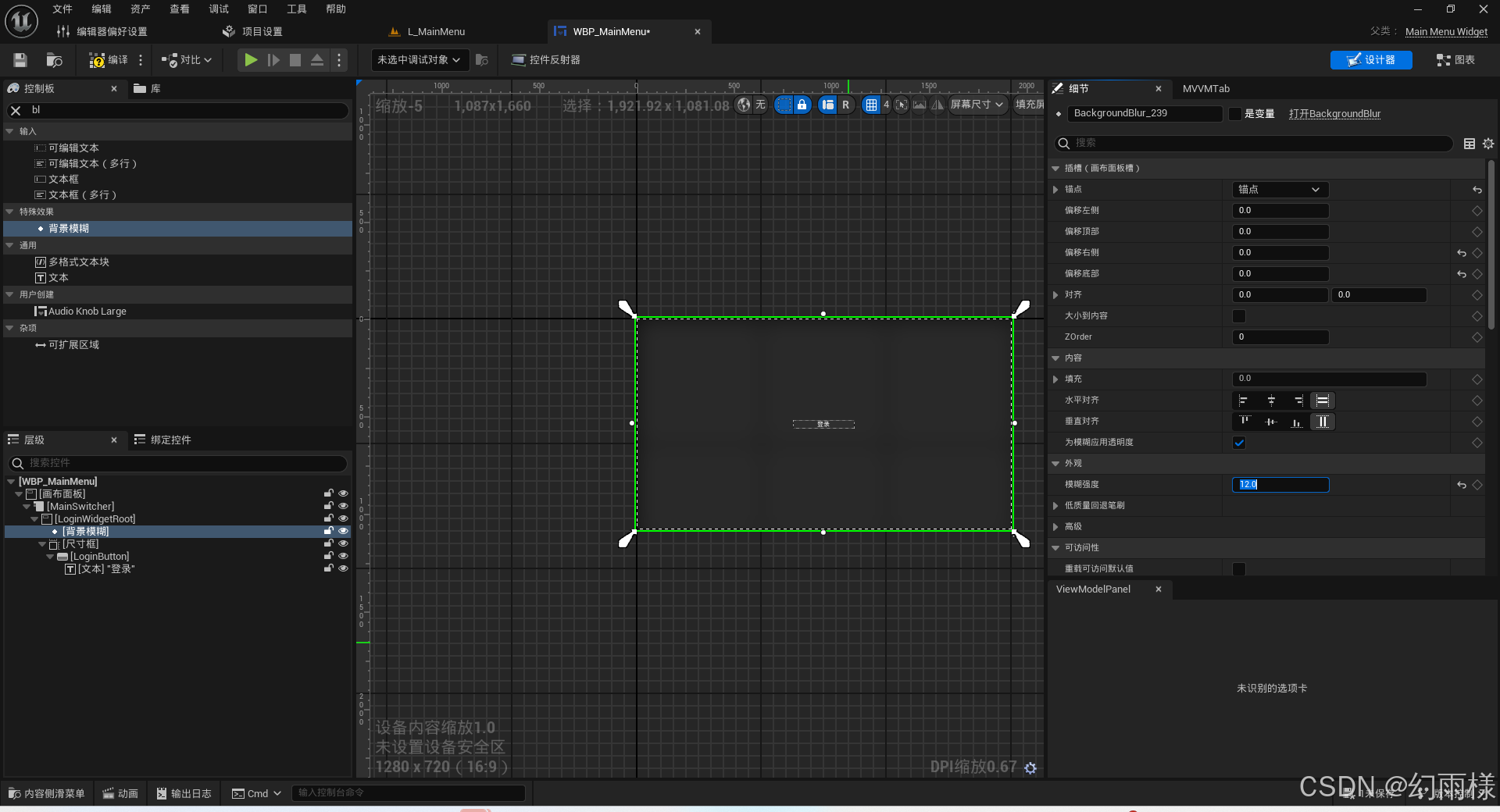Click the zoom to fit icon
1500x812 pixels.
tap(902, 105)
